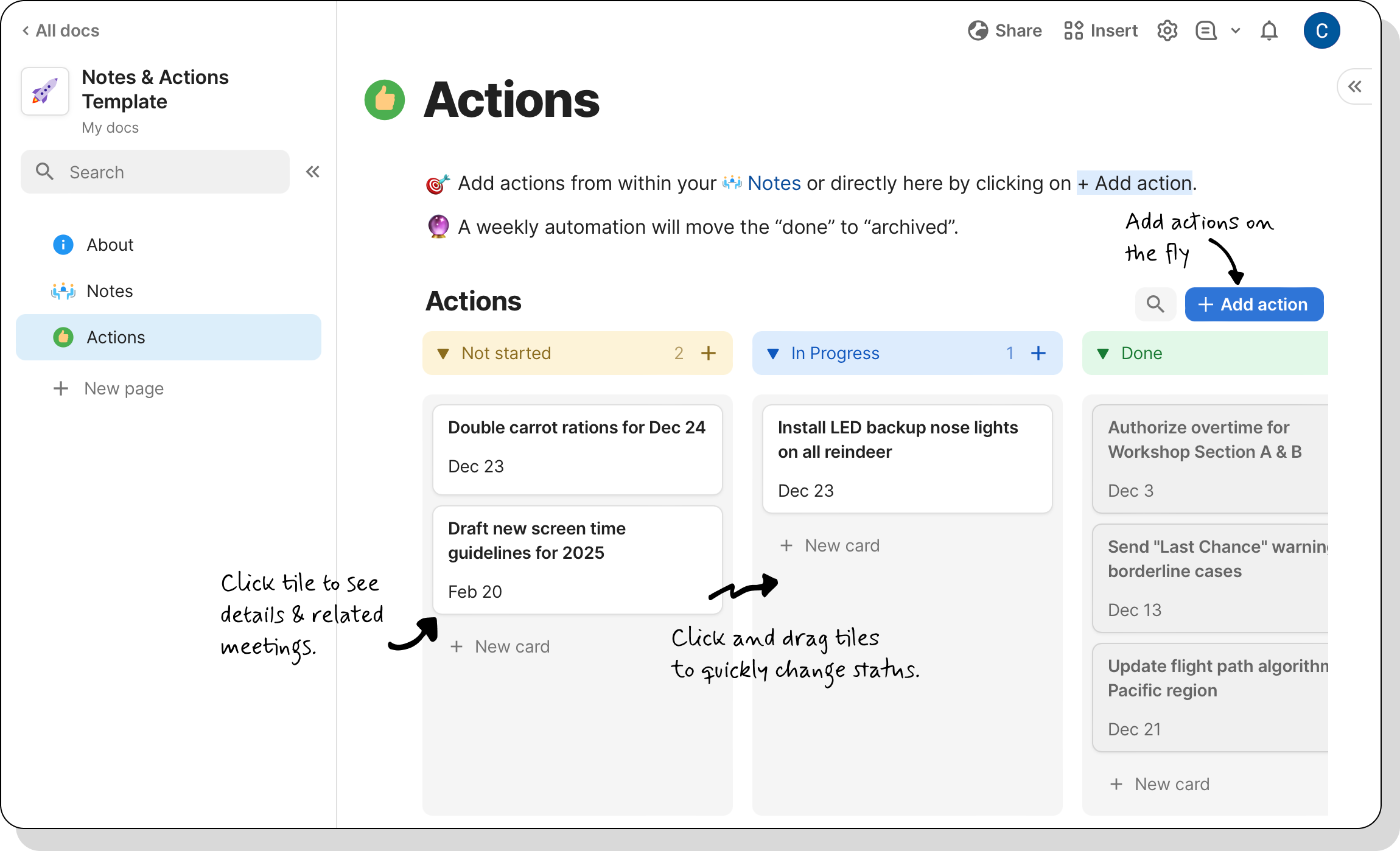Click the Insert blocks icon
1400x851 pixels.
pyautogui.click(x=1073, y=30)
